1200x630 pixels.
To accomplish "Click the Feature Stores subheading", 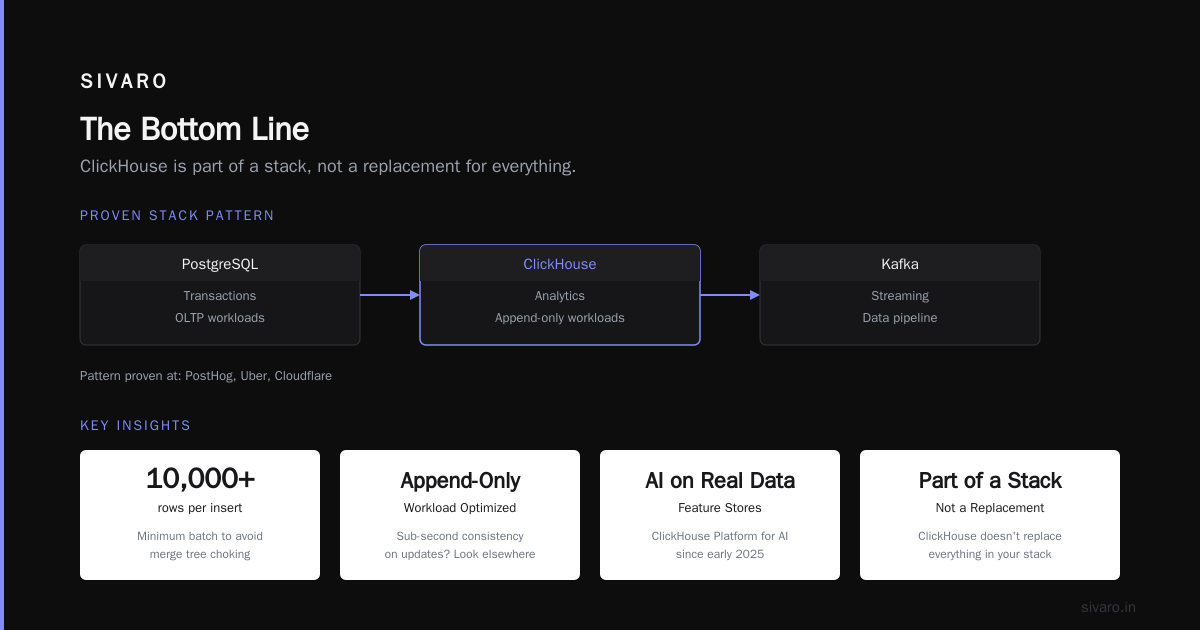I will click(x=720, y=508).
